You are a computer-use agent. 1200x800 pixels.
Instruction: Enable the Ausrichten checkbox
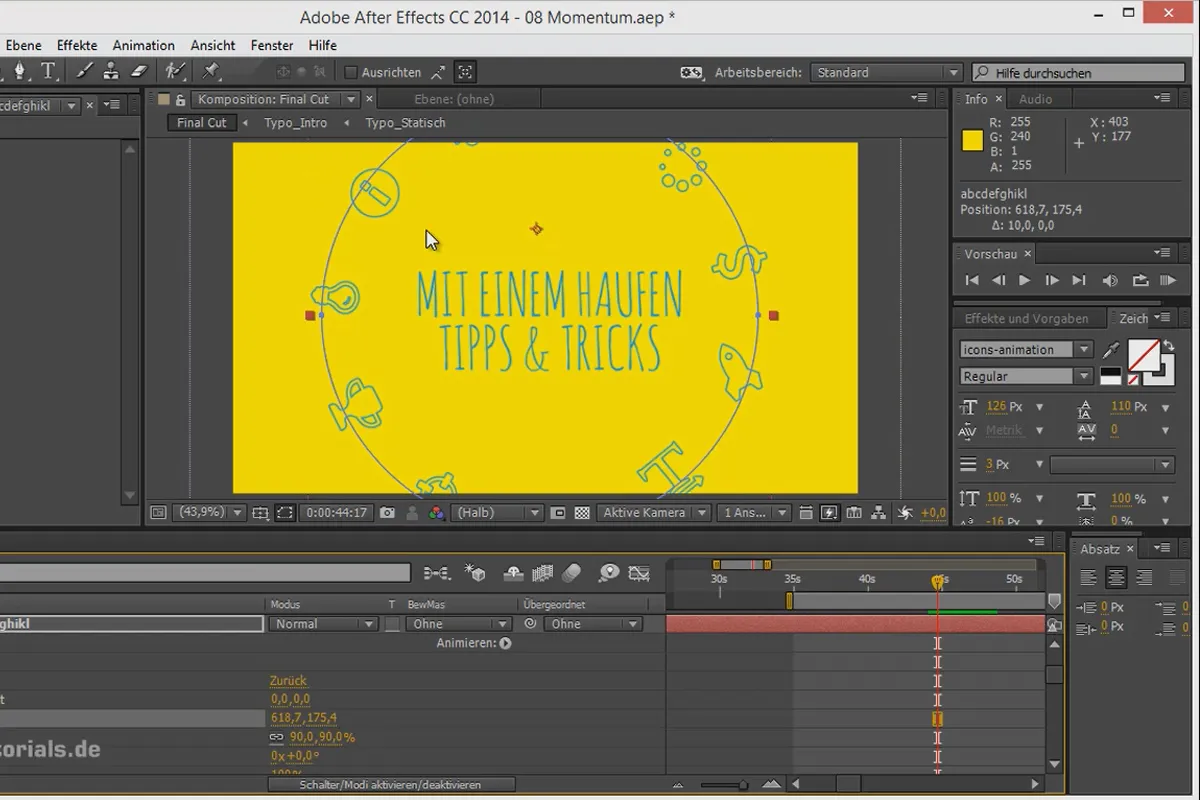click(x=351, y=72)
